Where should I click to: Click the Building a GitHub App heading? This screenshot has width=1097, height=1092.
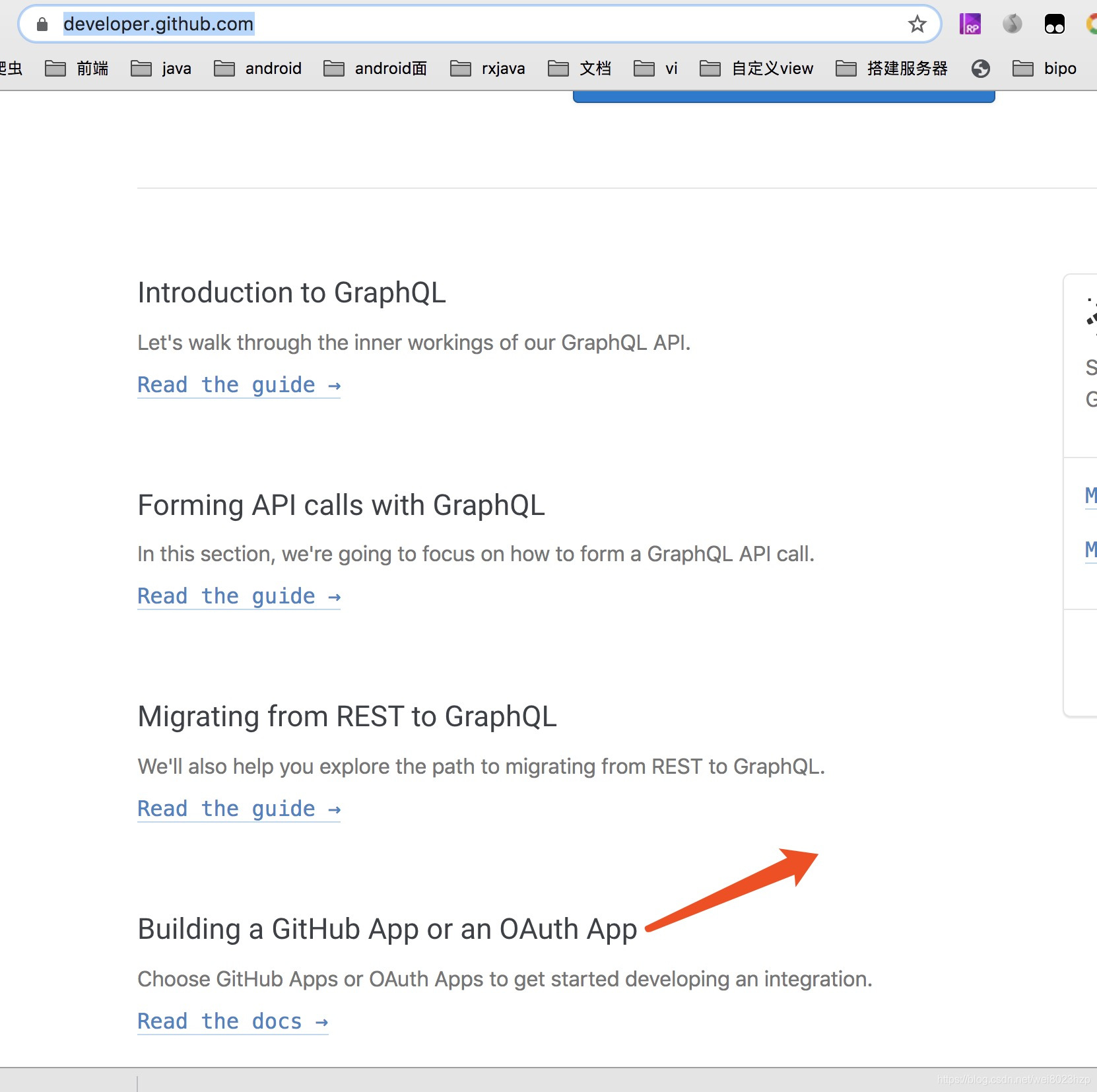pos(387,929)
